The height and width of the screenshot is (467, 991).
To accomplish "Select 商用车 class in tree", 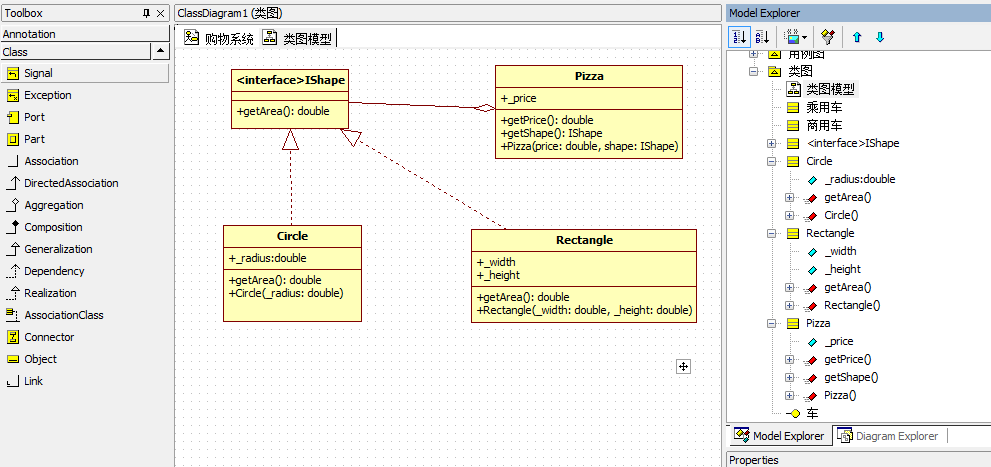I will (824, 125).
